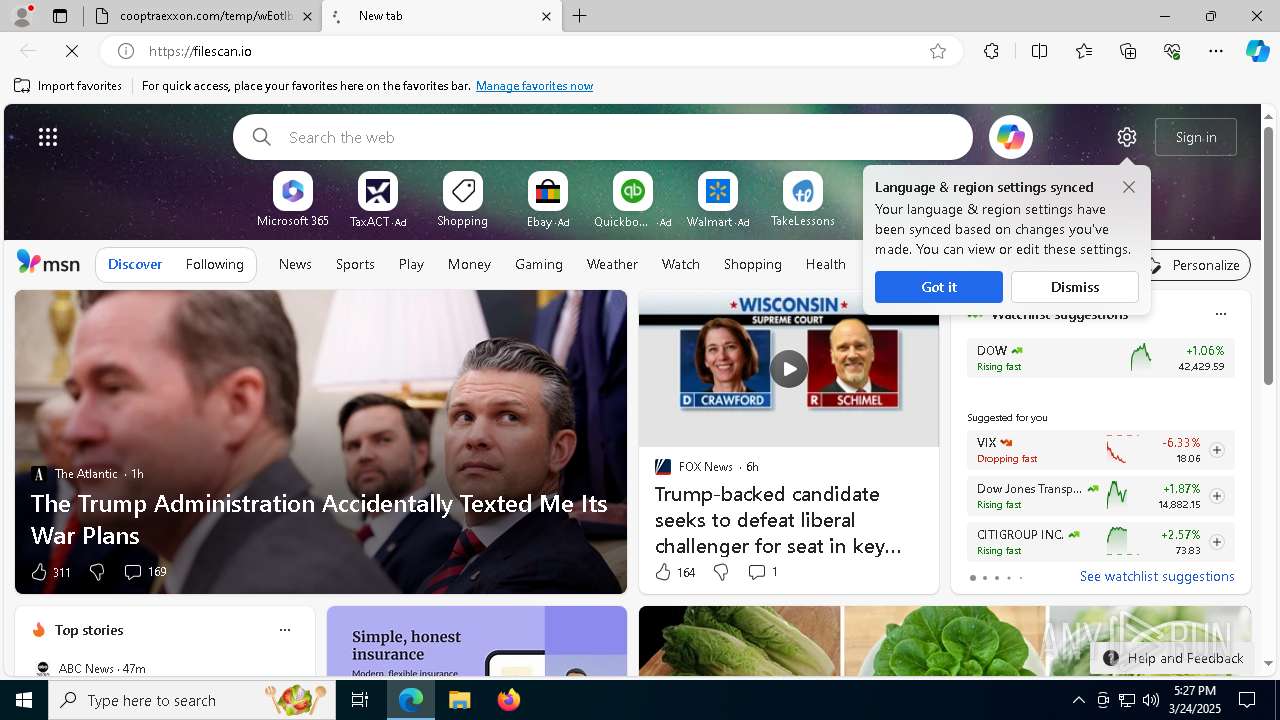Open the Walmart ad shortcut
Image resolution: width=1280 pixels, height=720 pixels.
[717, 200]
